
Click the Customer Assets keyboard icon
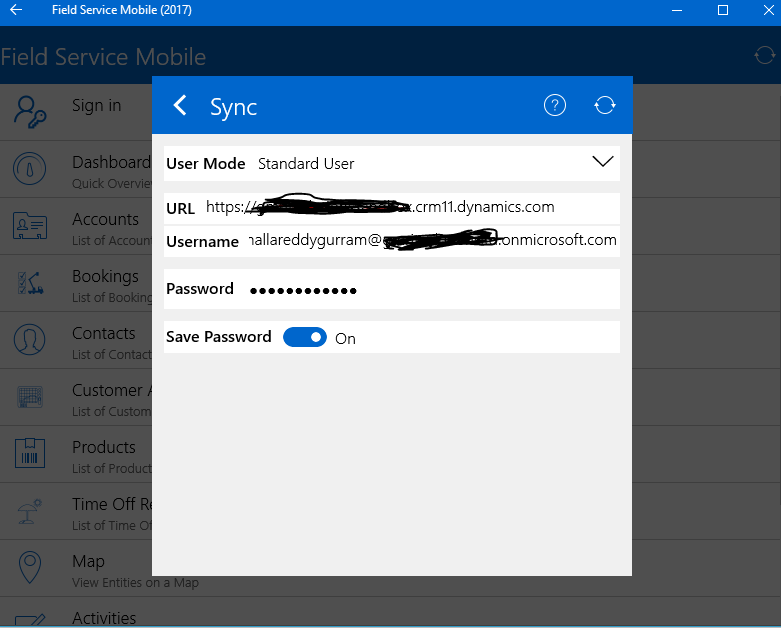[30, 397]
